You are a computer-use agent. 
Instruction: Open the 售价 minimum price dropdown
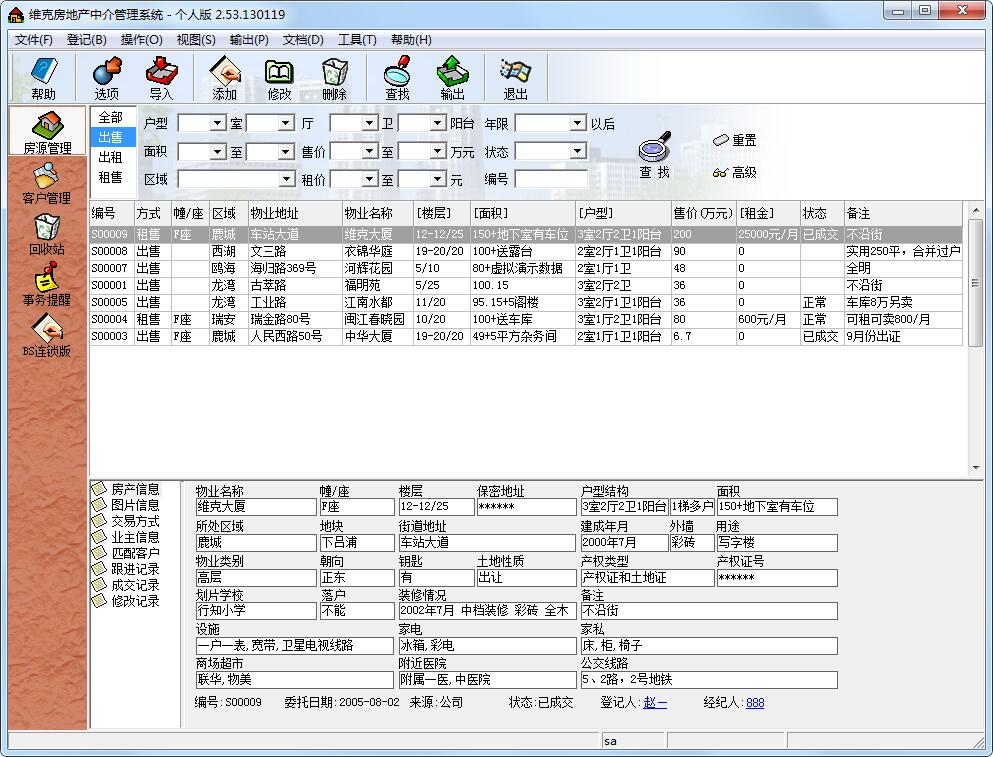coord(370,151)
